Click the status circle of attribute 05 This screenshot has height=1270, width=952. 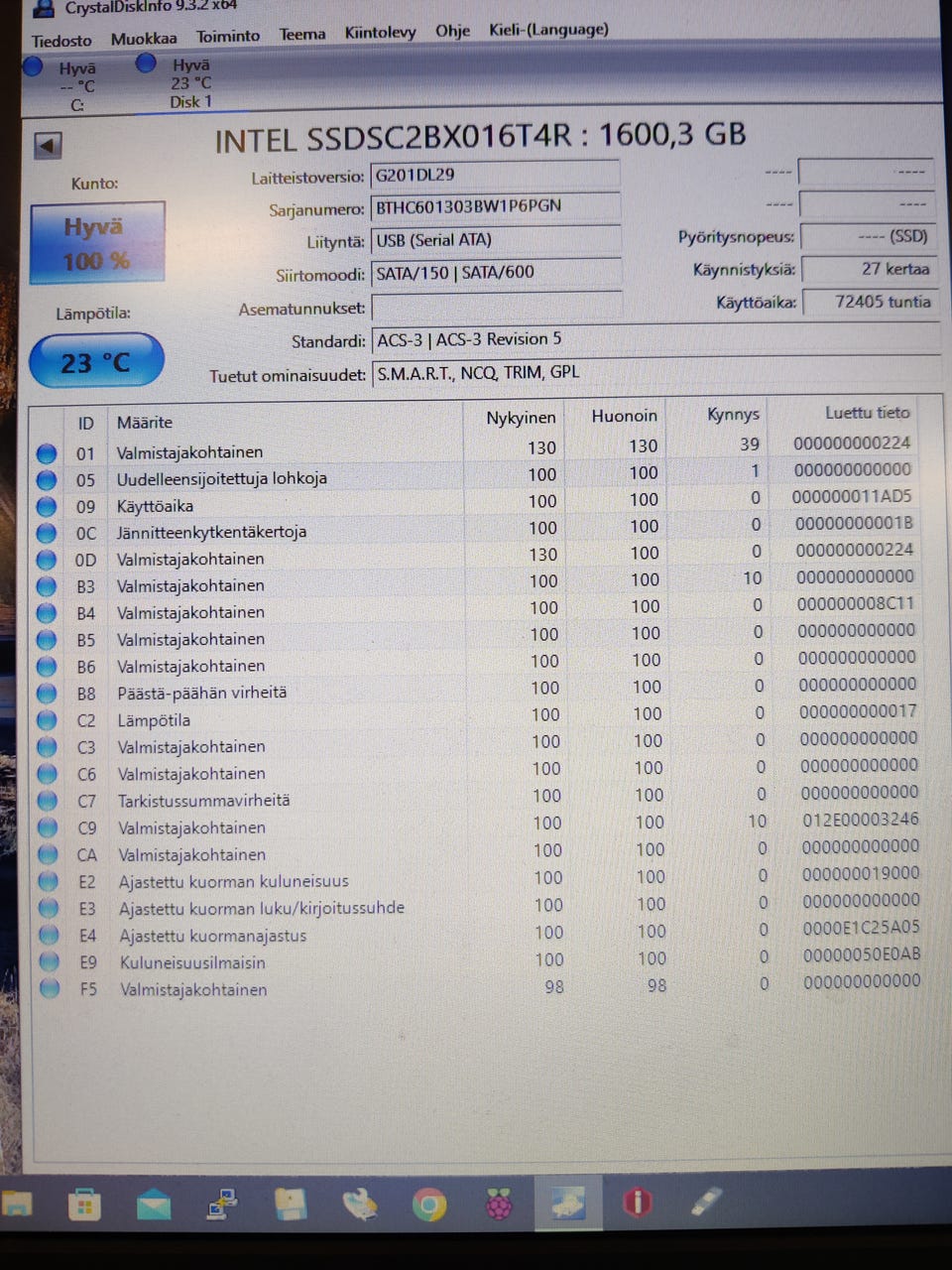click(46, 480)
